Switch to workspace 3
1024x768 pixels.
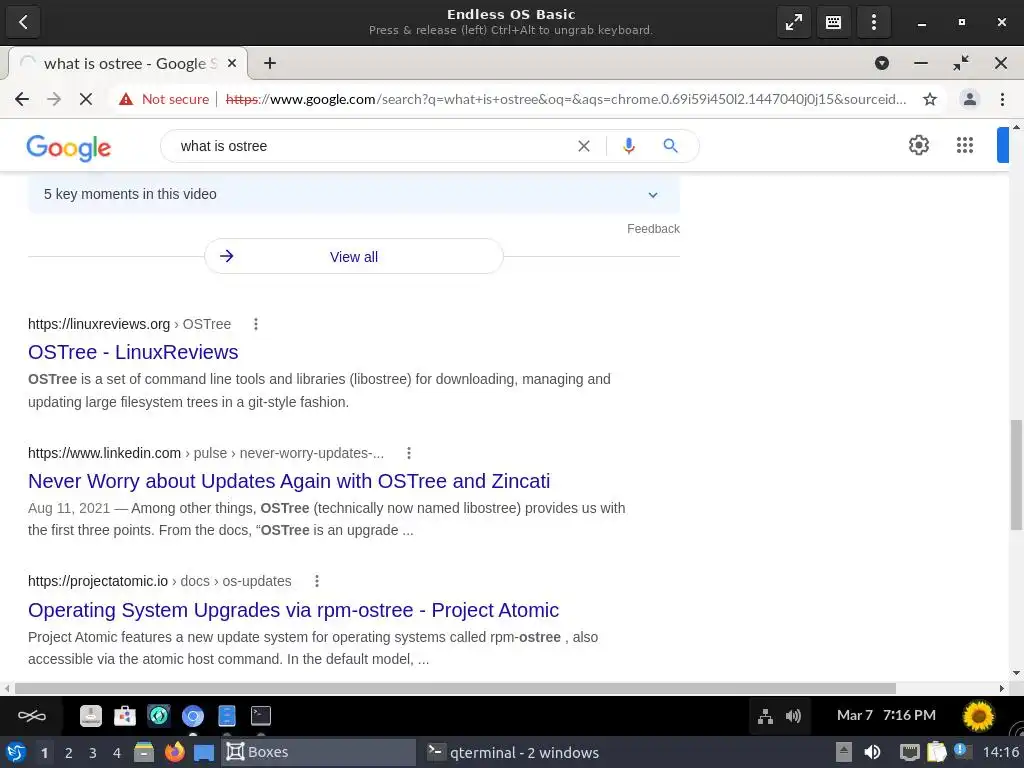click(93, 753)
